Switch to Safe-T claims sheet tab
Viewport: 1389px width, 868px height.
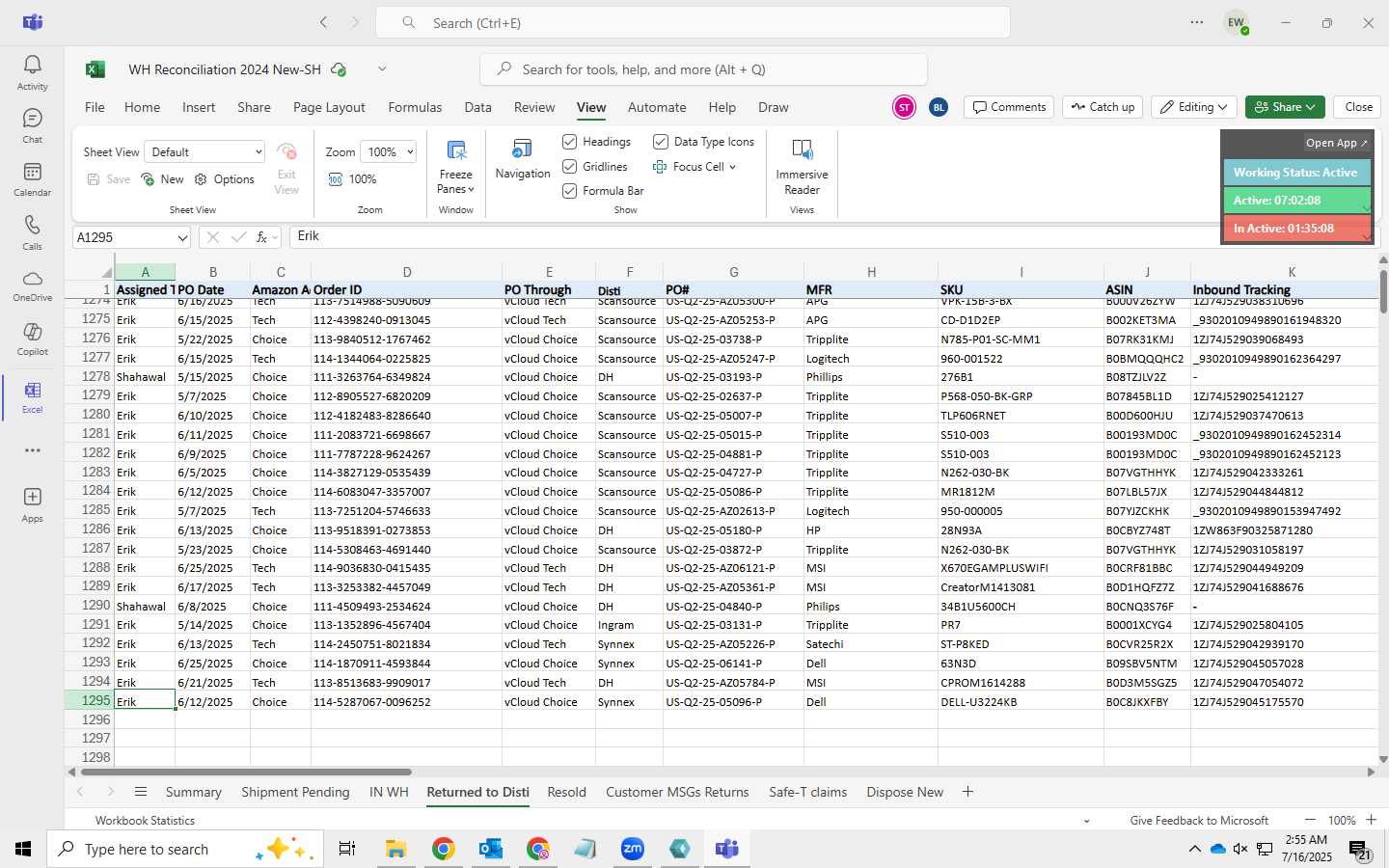click(807, 792)
